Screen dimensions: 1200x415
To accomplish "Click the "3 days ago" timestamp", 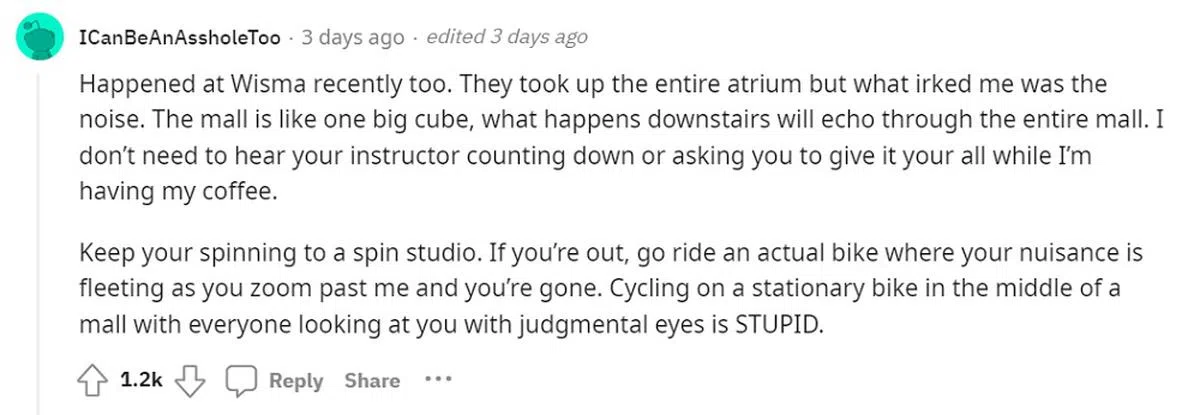I will point(353,38).
